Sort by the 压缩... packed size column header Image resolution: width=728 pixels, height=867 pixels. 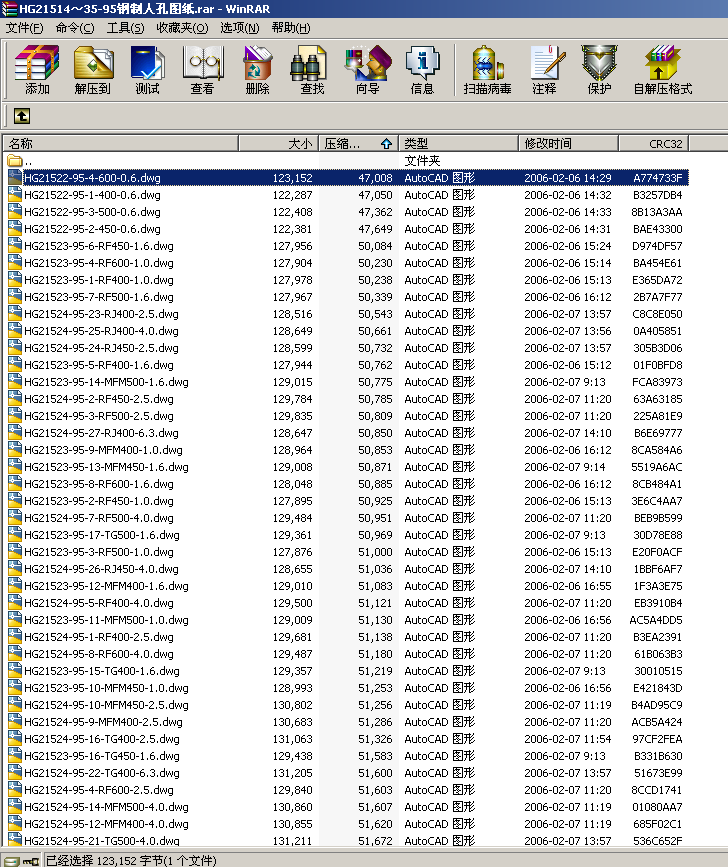tap(358, 143)
